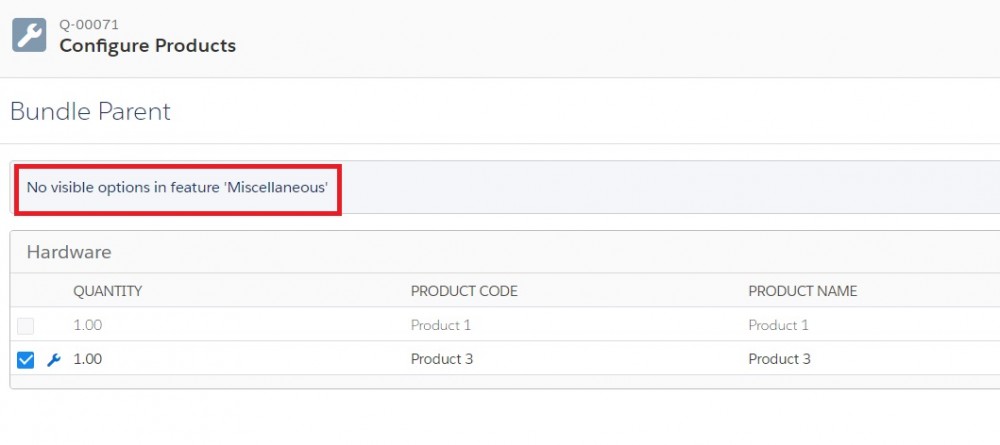
Task: Click the Configure Products page title
Action: coord(147,46)
